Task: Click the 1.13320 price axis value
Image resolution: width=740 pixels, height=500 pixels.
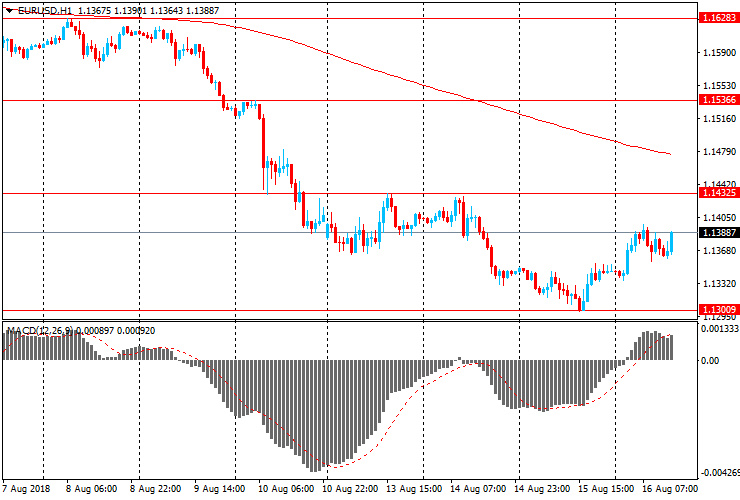Action: 719,284
